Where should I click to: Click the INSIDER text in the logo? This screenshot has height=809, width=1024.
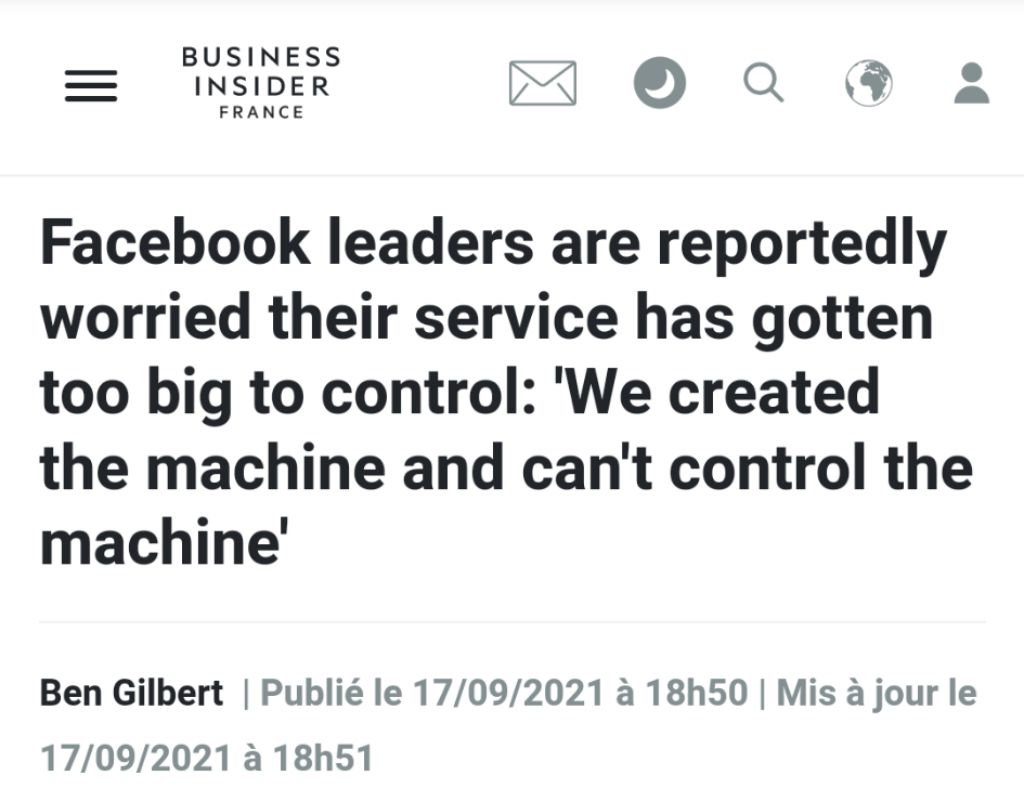261,86
